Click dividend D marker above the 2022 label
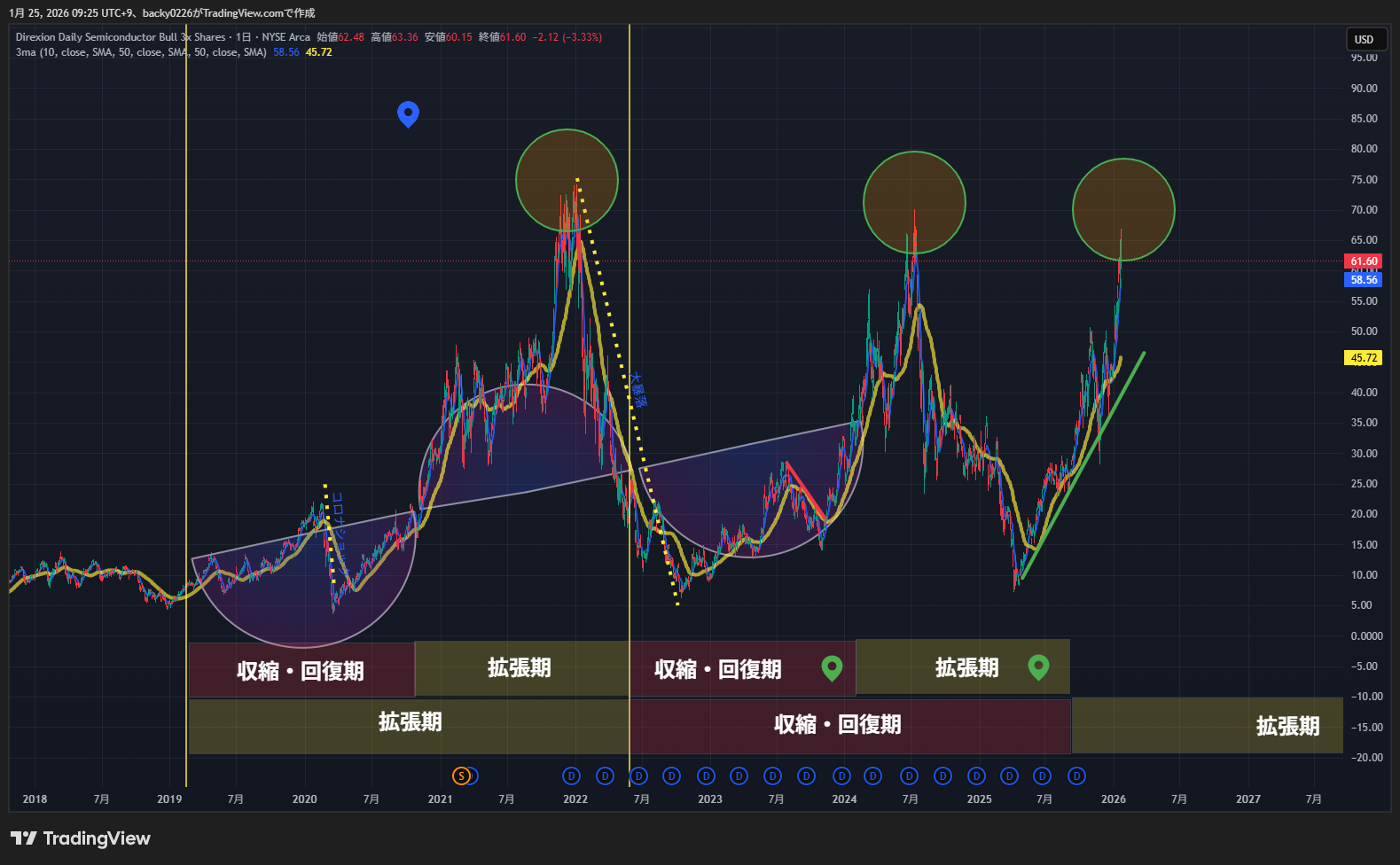This screenshot has width=1400, height=865. point(572,776)
